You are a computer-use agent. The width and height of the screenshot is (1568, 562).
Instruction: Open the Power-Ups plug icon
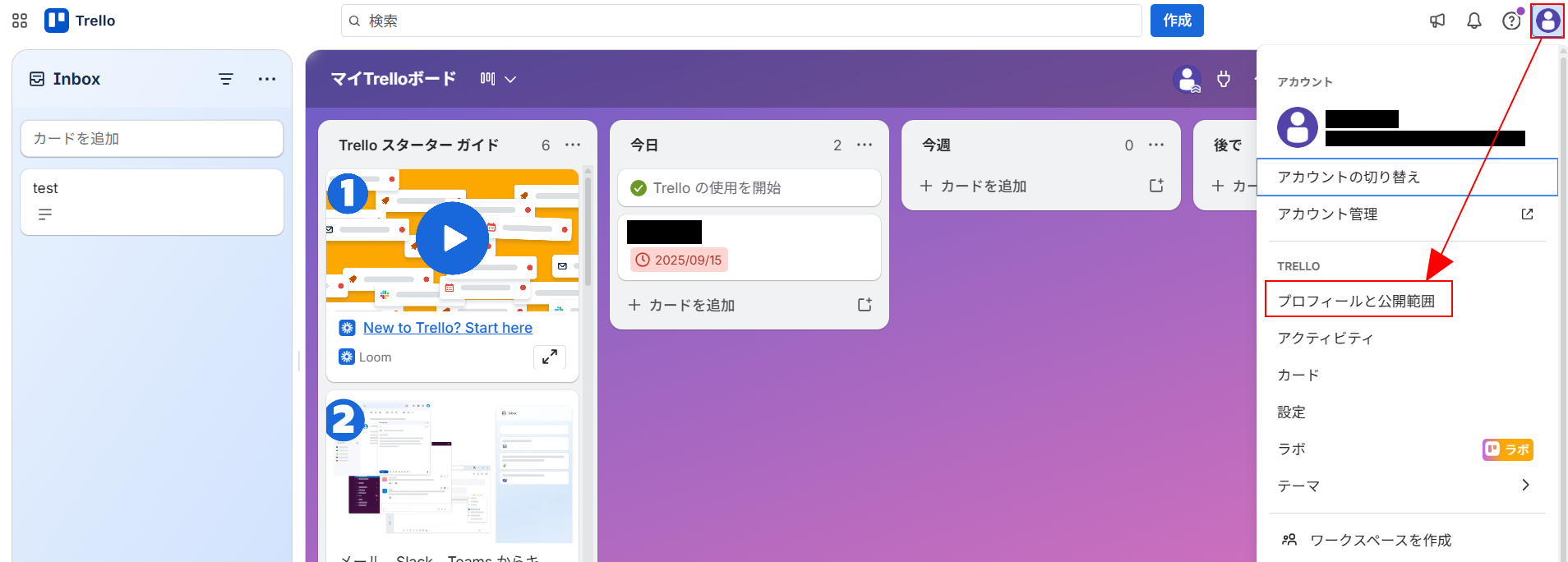pyautogui.click(x=1224, y=79)
